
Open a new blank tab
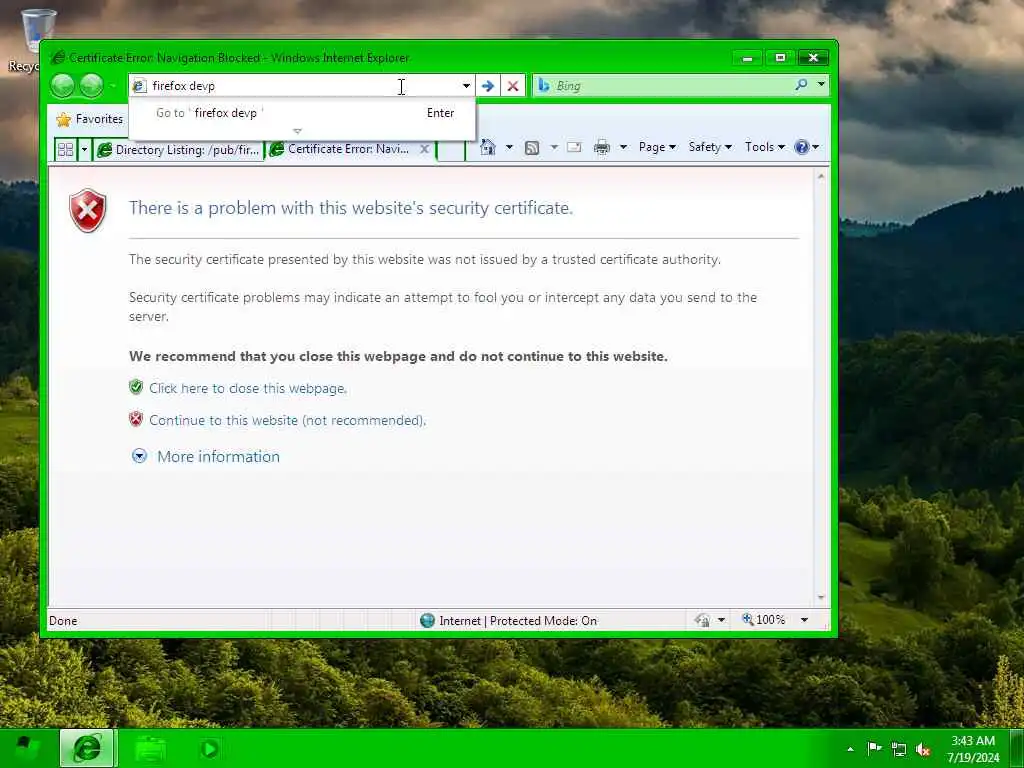click(451, 150)
